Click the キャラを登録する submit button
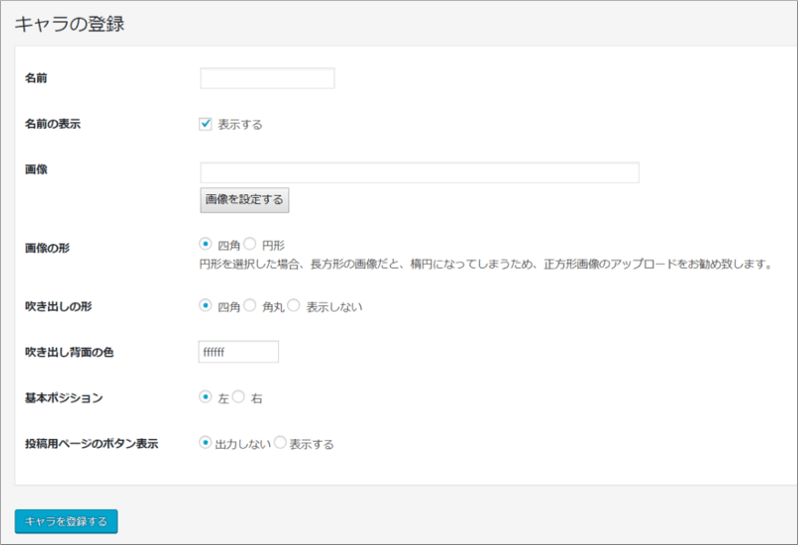This screenshot has width=798, height=545. (66, 522)
